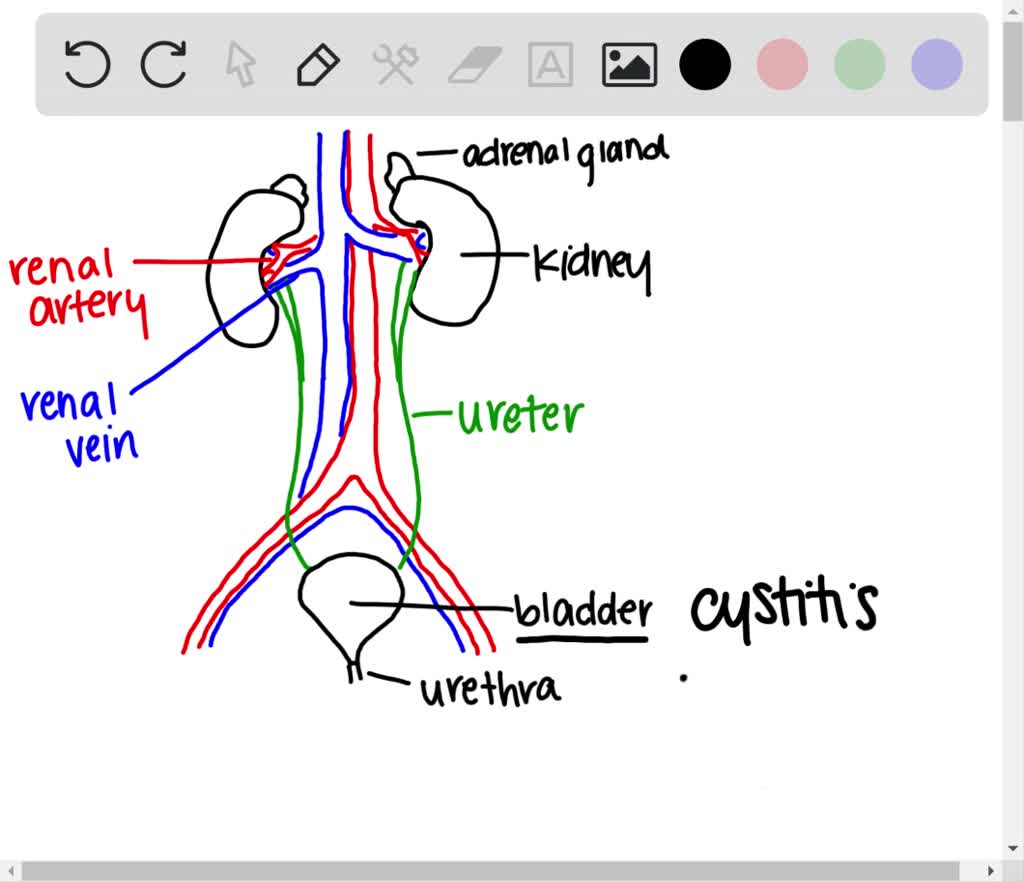Click the Redo icon
Viewport: 1024px width, 882px height.
pos(163,64)
